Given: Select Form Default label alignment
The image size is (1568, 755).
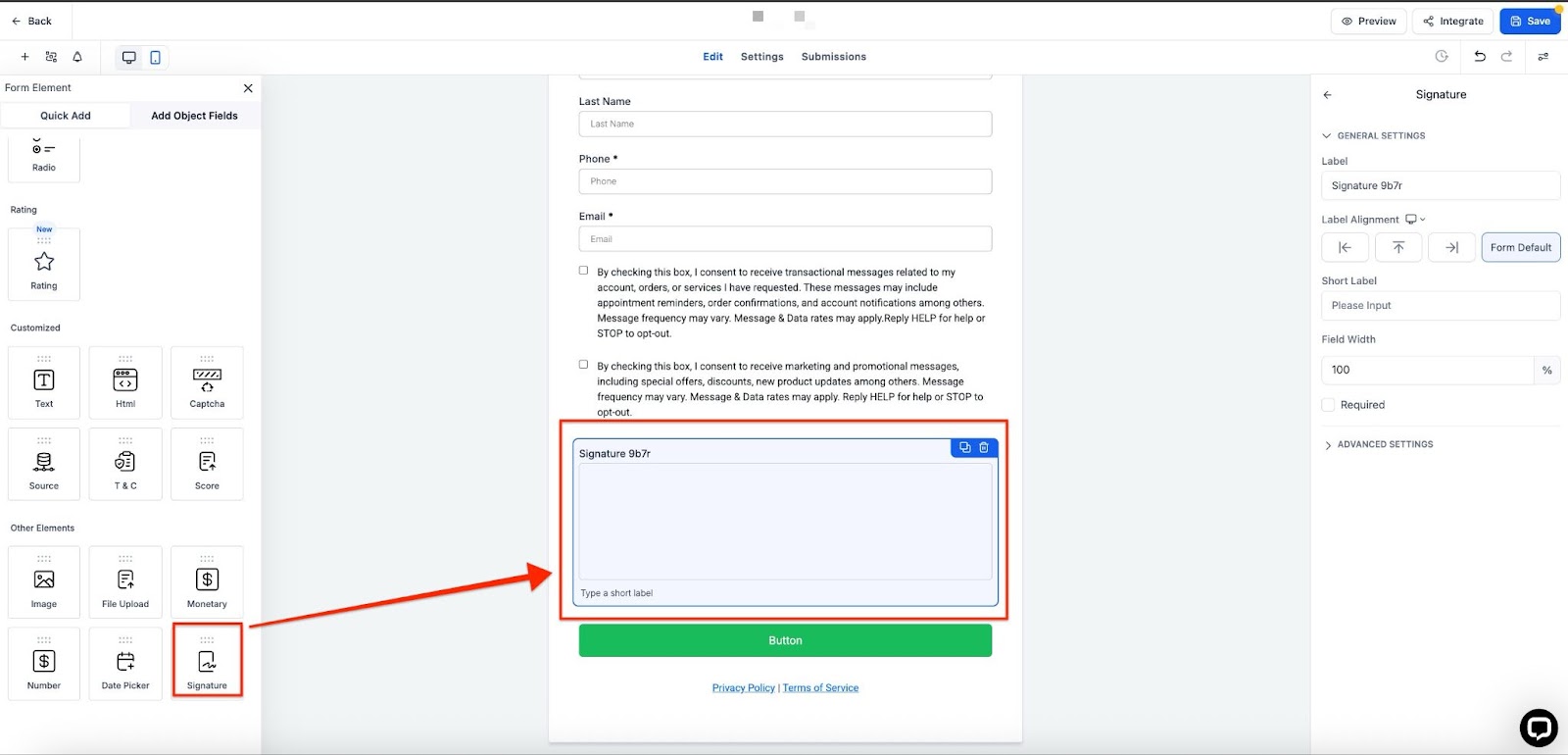Looking at the screenshot, I should coord(1521,247).
